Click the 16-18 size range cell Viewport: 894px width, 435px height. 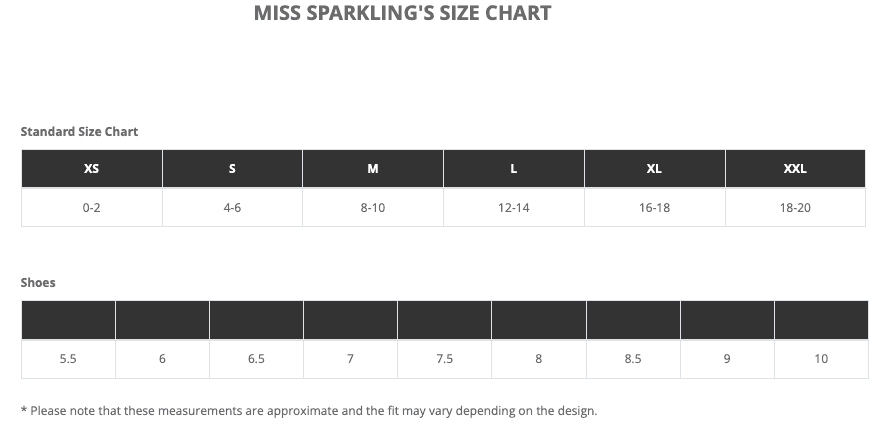tap(654, 208)
